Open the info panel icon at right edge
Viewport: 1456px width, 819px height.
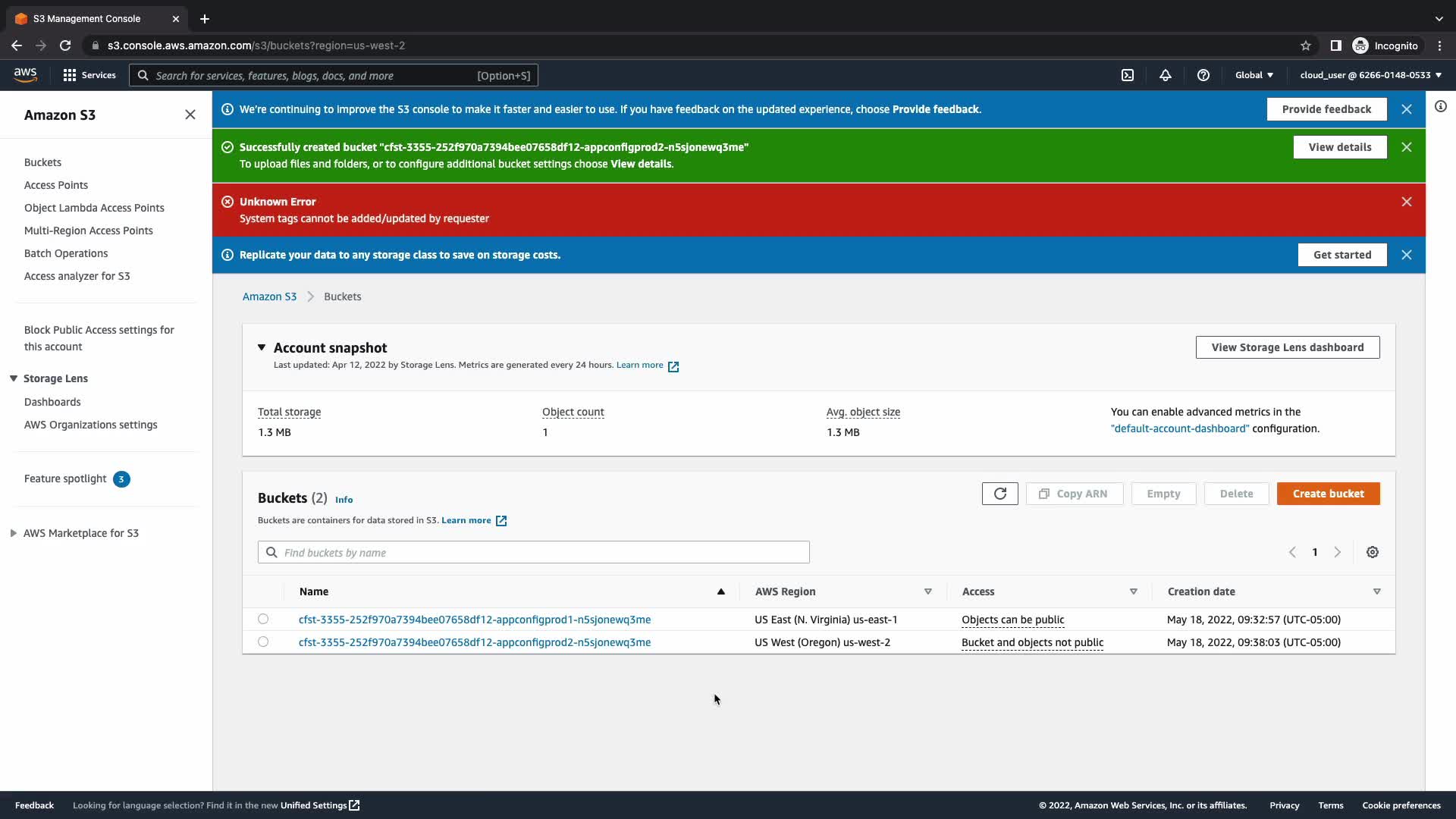(x=1441, y=107)
